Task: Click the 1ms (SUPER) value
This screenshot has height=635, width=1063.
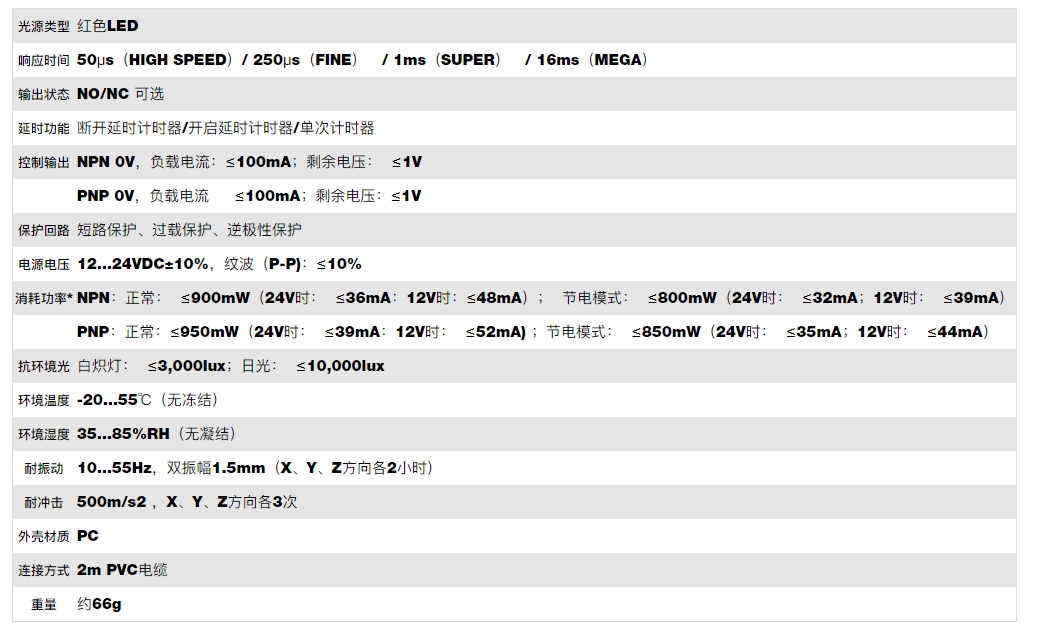Action: (447, 60)
